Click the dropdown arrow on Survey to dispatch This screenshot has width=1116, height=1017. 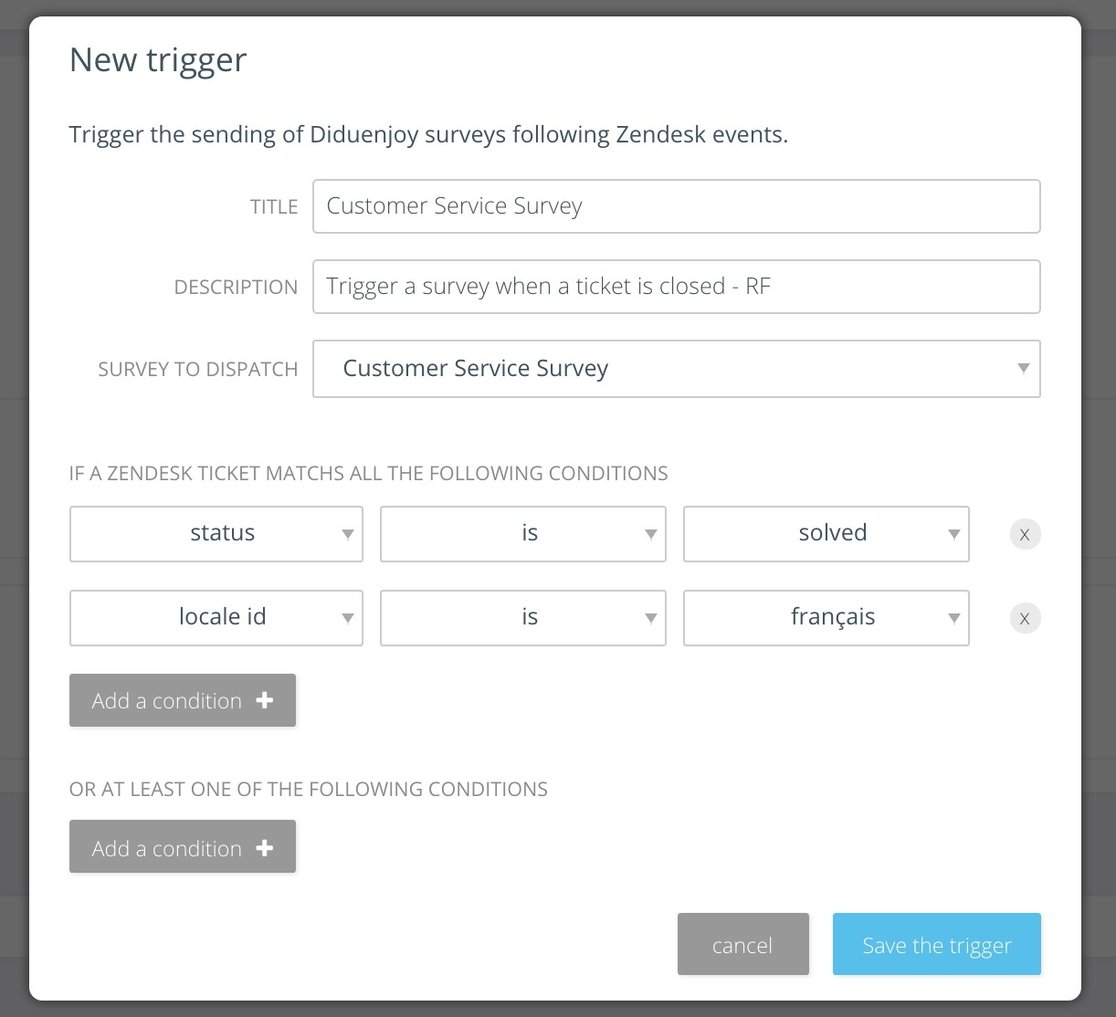[x=1022, y=368]
